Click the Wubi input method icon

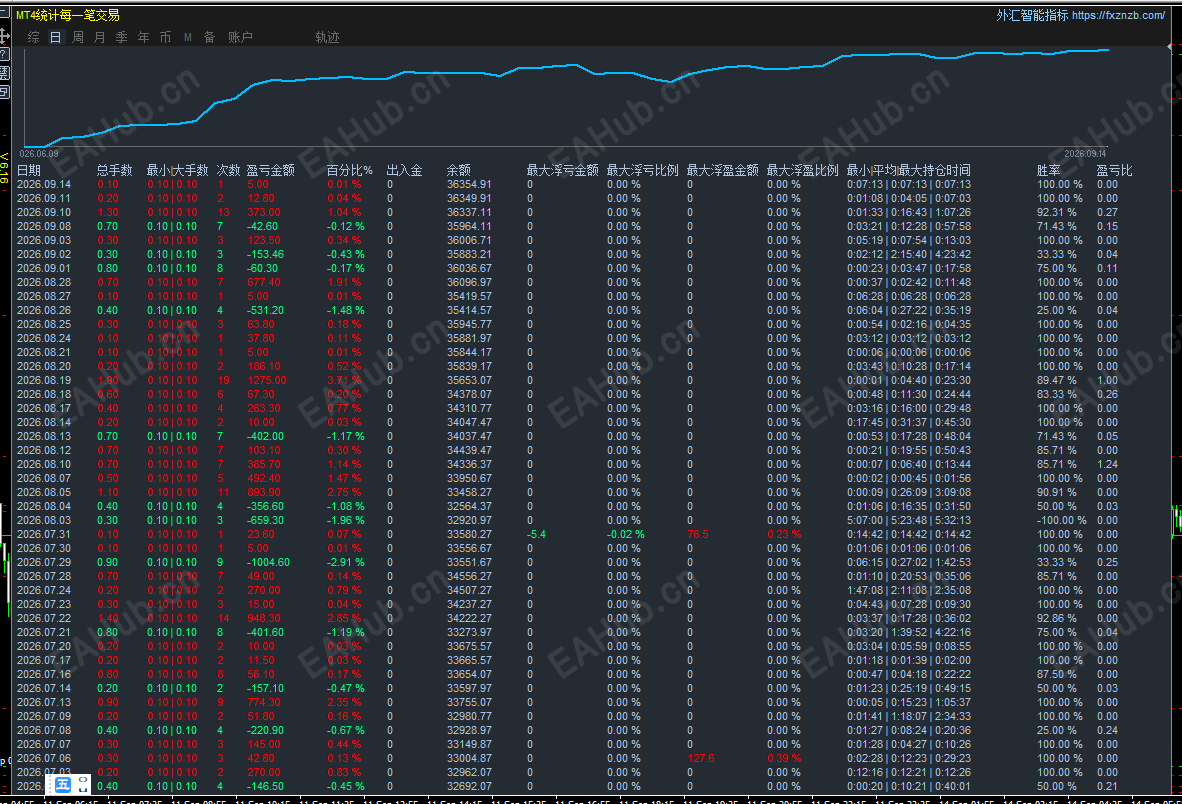click(x=63, y=784)
